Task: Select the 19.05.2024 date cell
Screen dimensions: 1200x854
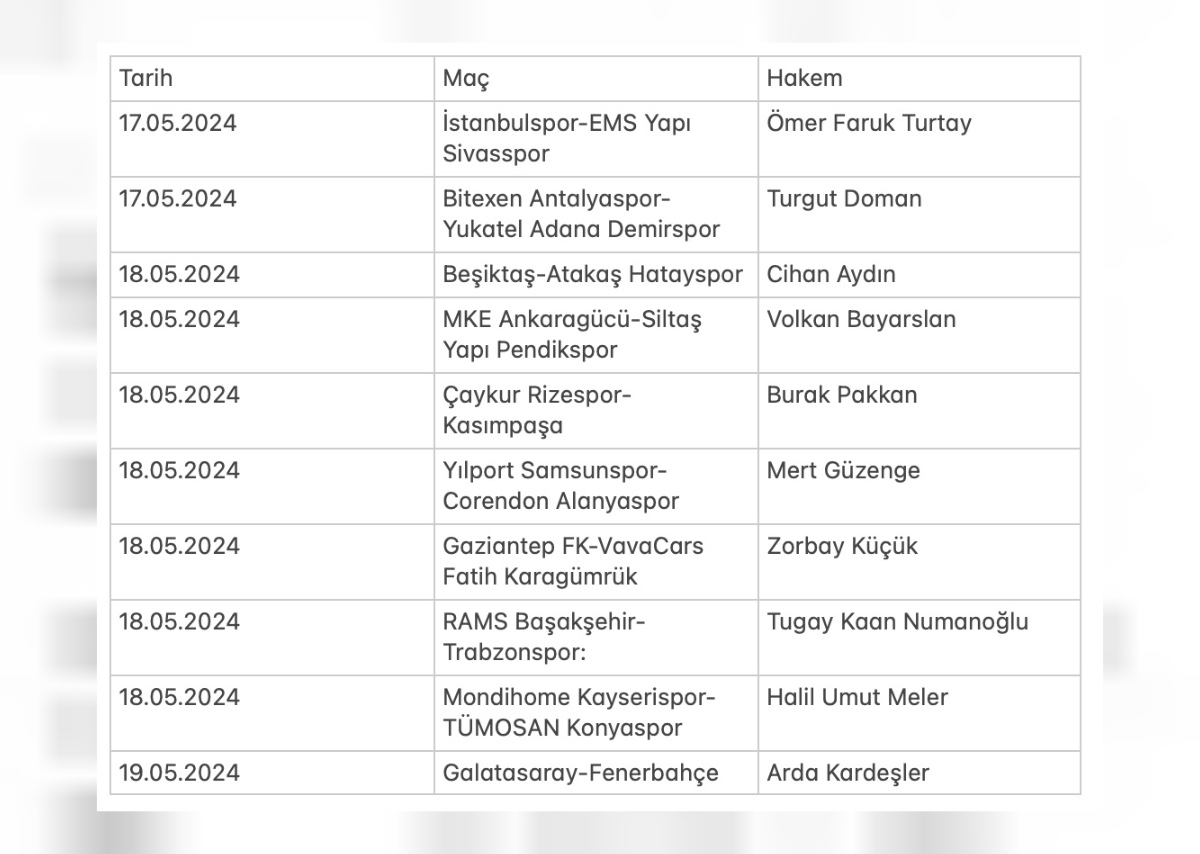Action: (180, 773)
